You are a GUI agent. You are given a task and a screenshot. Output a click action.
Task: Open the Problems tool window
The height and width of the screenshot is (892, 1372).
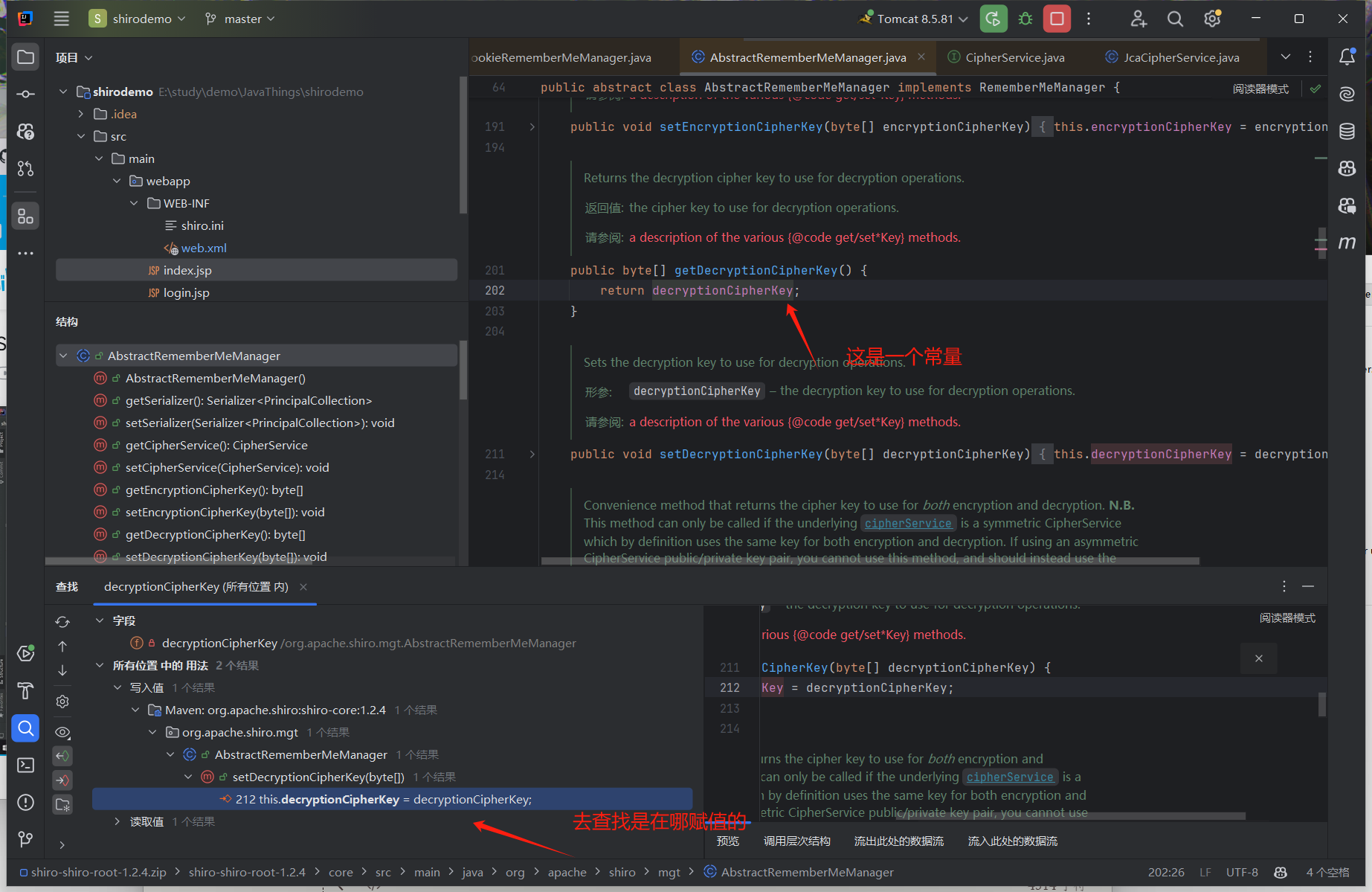coord(25,802)
